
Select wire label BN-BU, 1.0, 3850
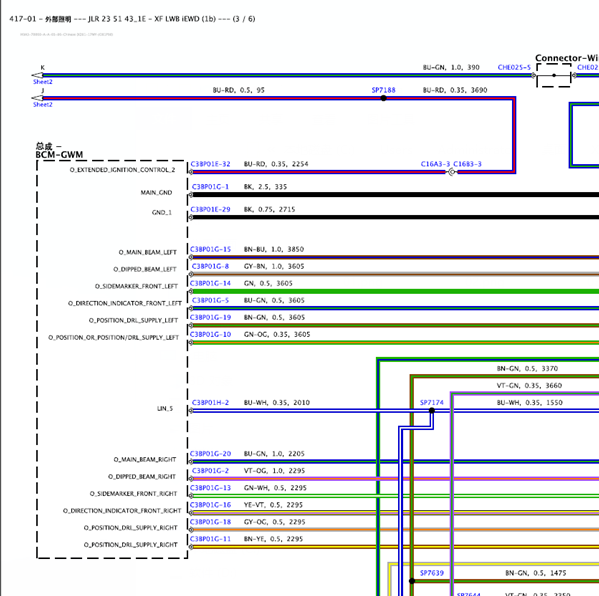(x=274, y=249)
